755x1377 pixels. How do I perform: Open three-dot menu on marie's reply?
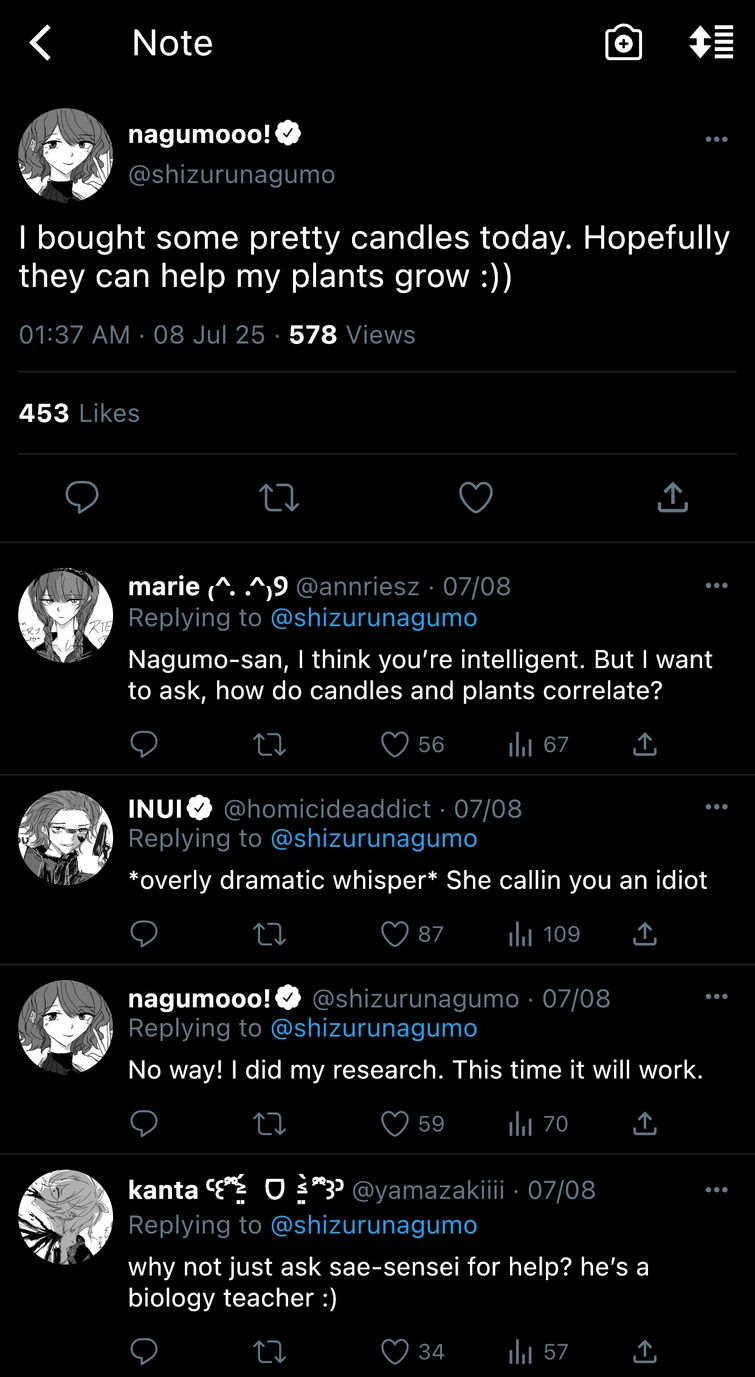tap(716, 586)
